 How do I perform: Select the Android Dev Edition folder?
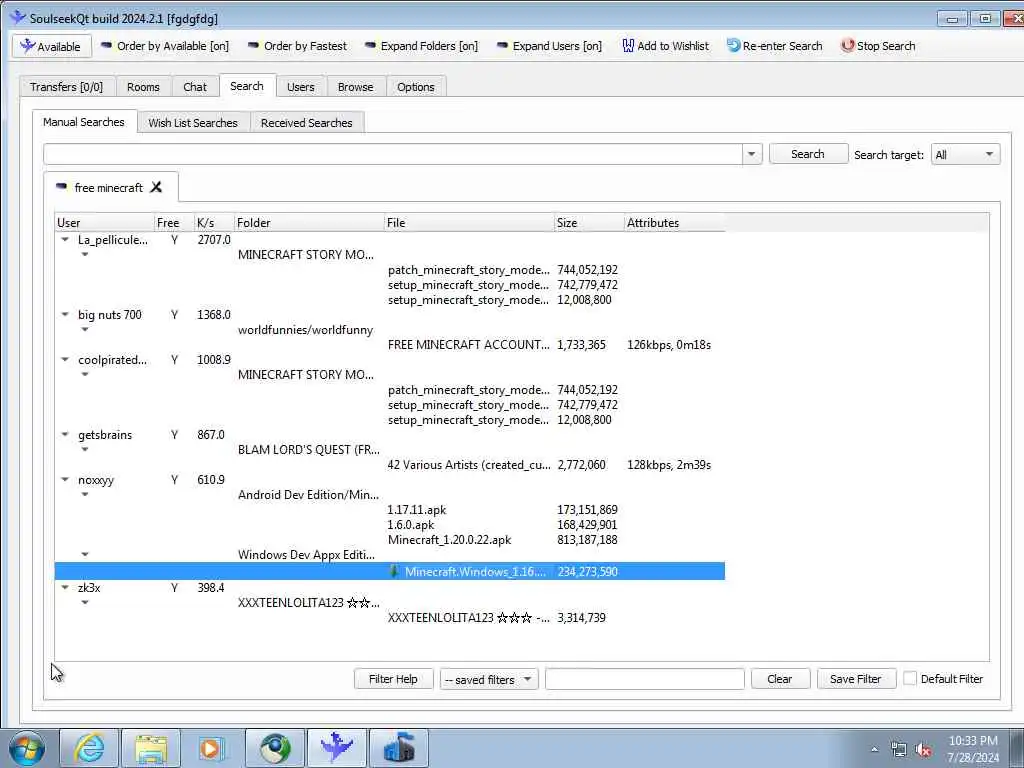(x=308, y=495)
